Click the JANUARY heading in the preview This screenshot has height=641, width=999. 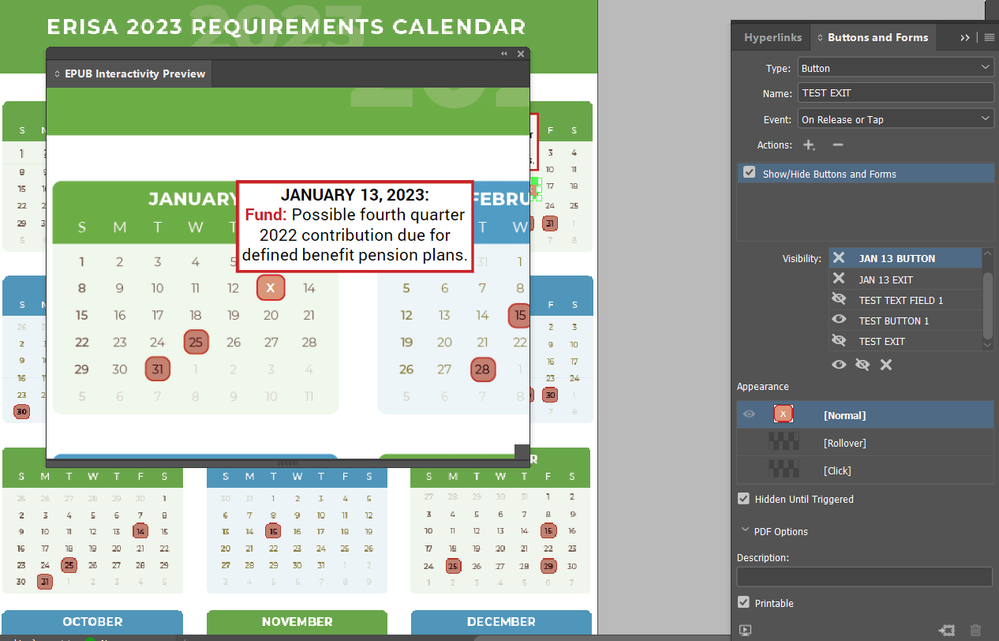(192, 199)
